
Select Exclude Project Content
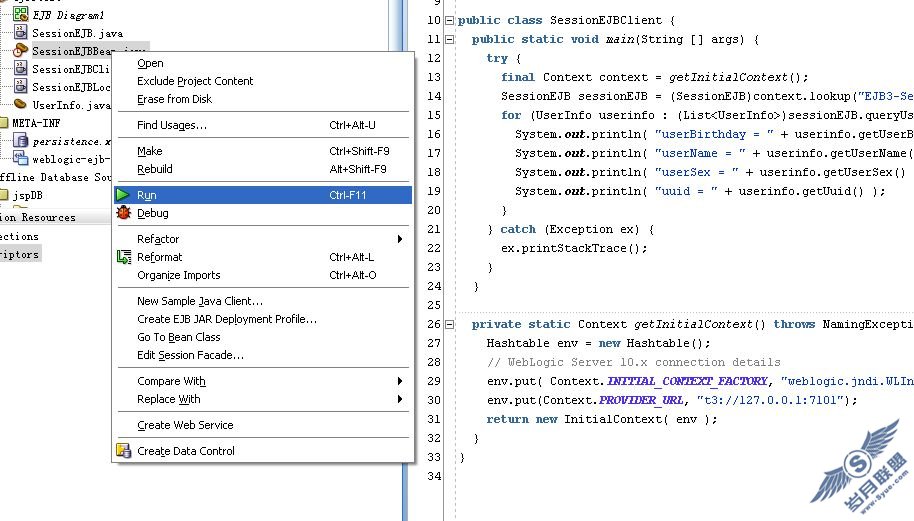tap(195, 81)
